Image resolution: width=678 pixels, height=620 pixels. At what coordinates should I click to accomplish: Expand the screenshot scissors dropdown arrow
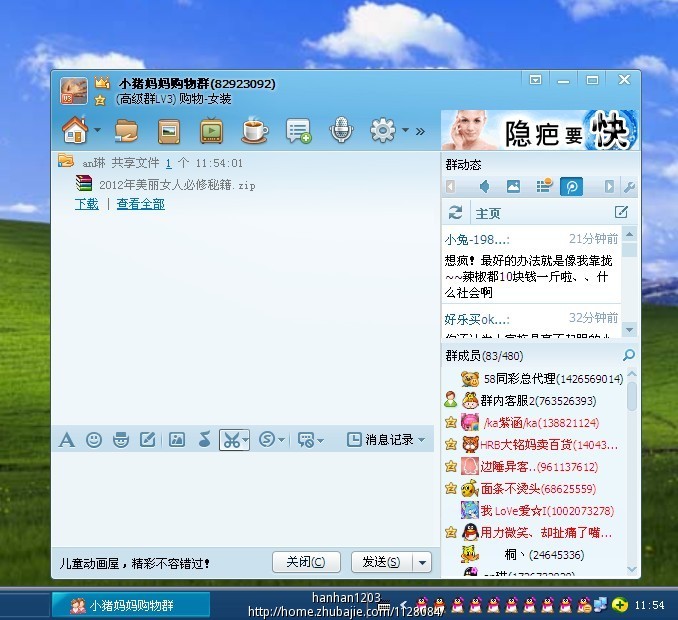[245, 440]
